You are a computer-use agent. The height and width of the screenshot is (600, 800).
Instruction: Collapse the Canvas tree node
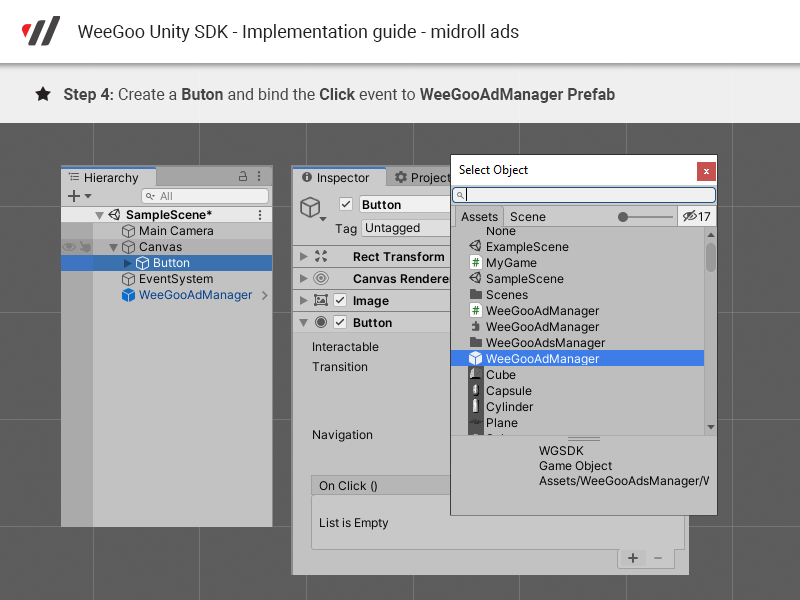tap(113, 247)
